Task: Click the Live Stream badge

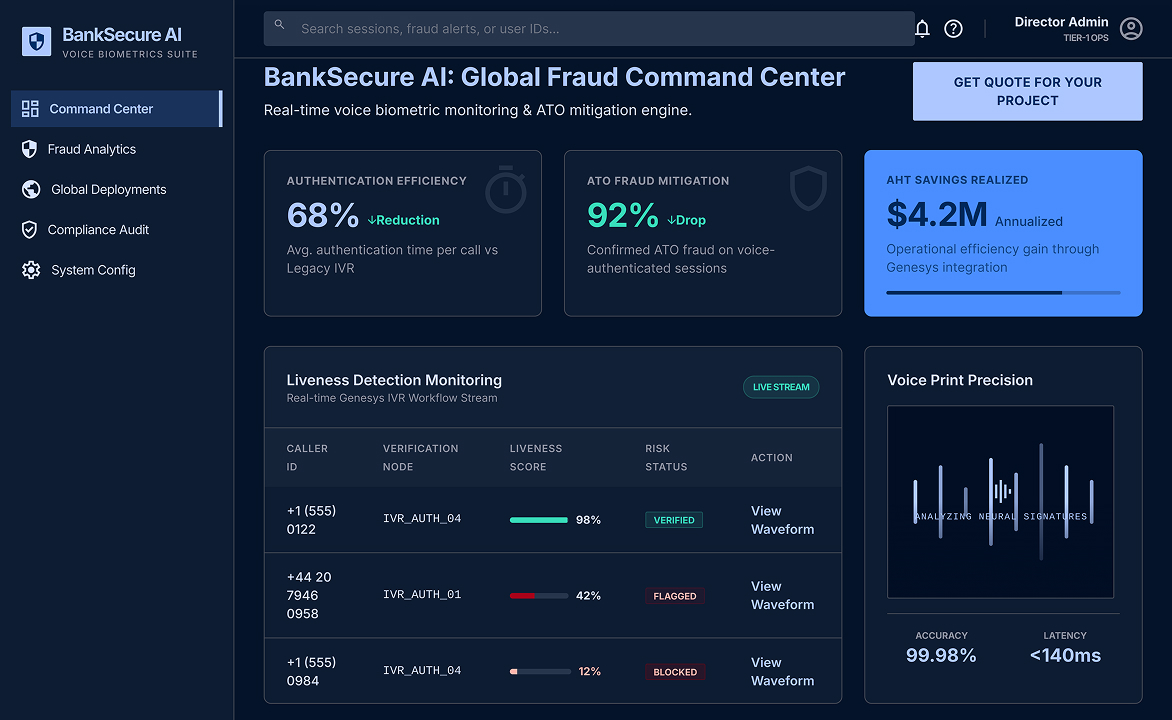Action: click(x=781, y=387)
